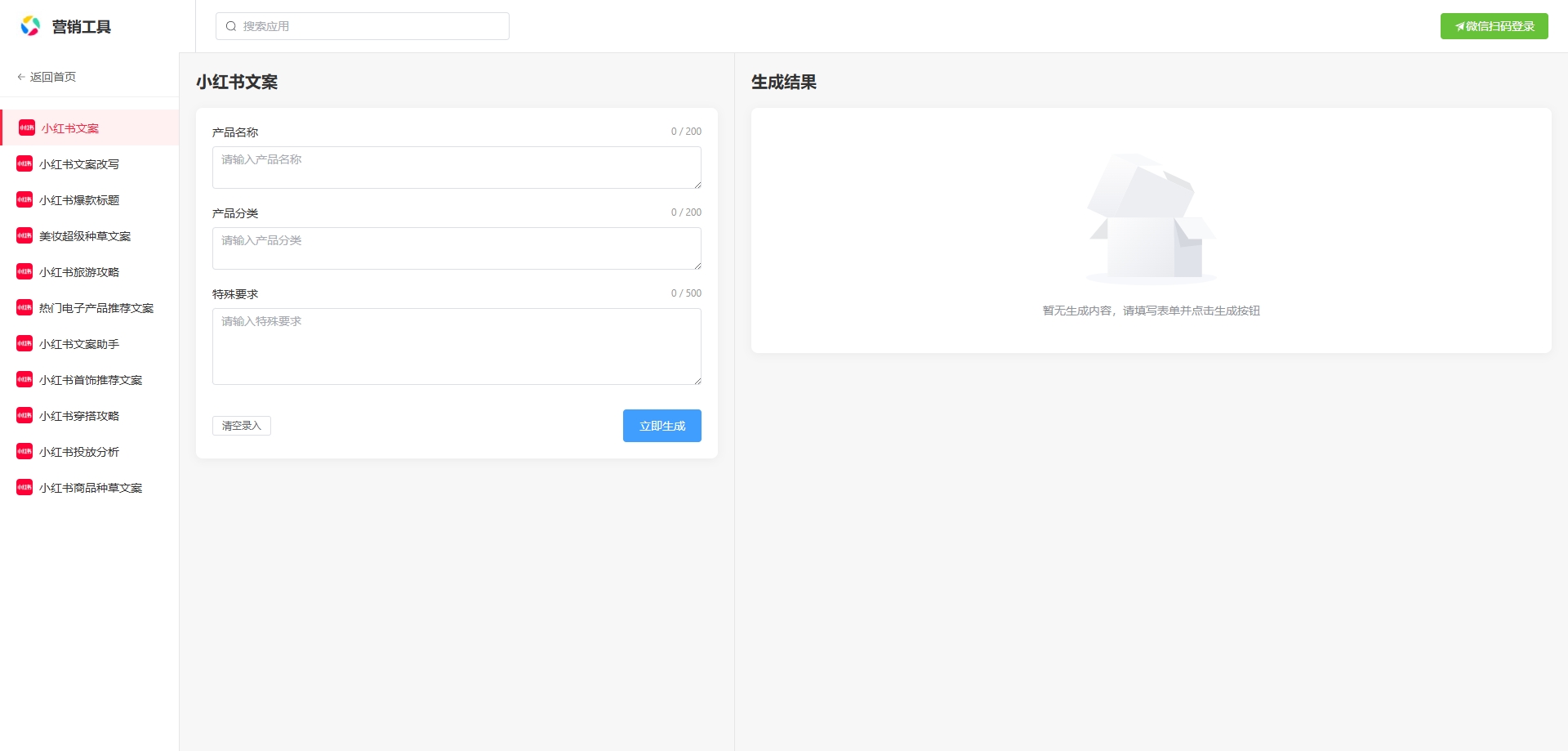Click into the 产品分类 text area

457,248
